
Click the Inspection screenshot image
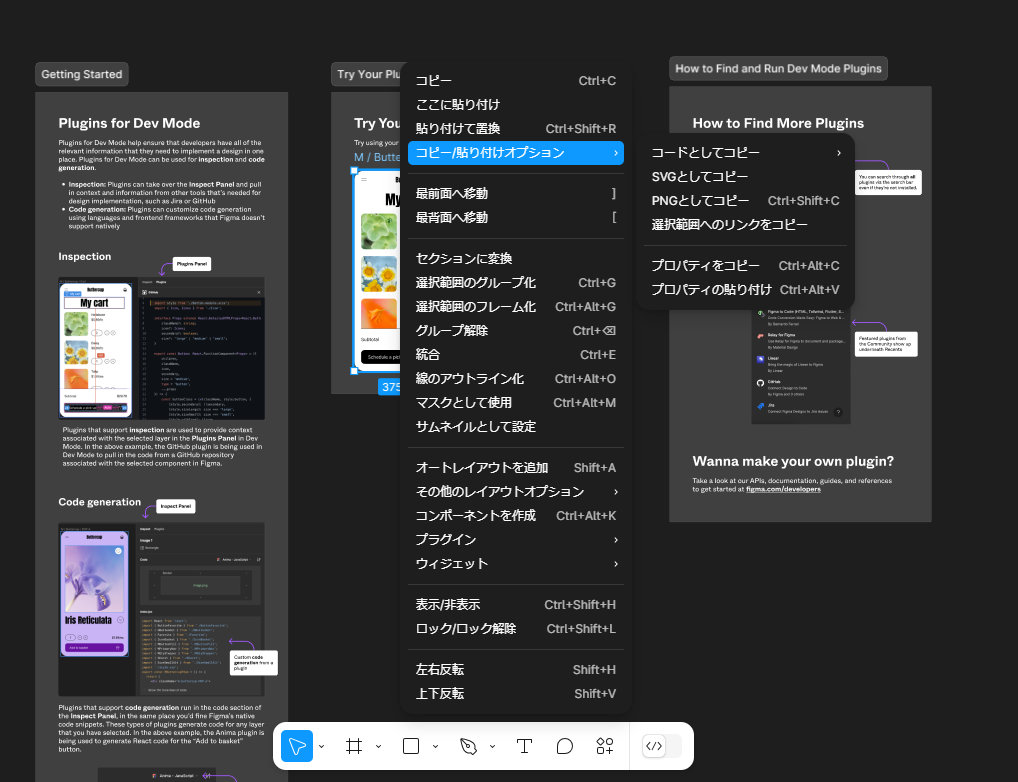click(162, 349)
